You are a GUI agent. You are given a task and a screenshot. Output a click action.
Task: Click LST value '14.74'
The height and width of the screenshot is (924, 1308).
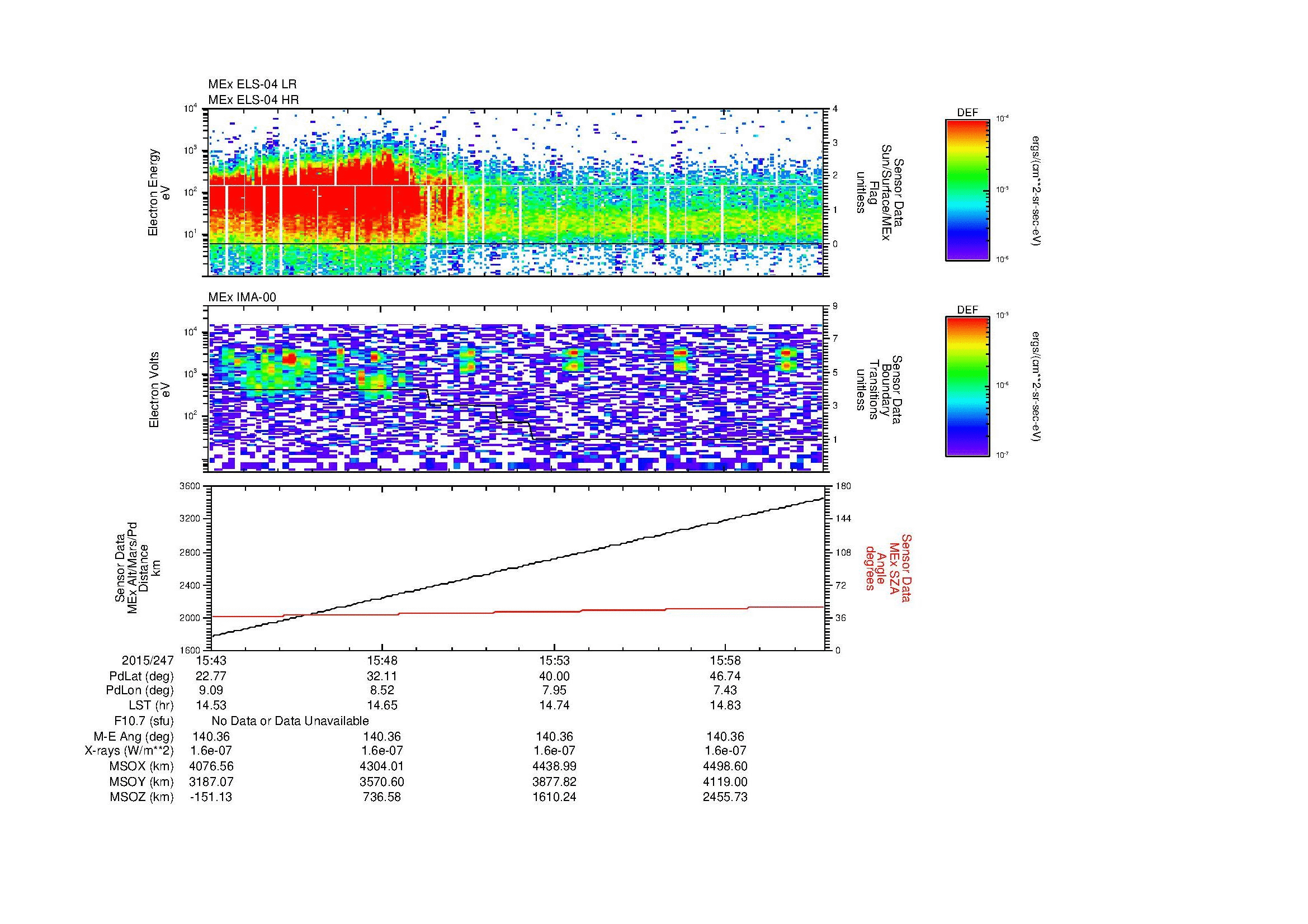554,705
